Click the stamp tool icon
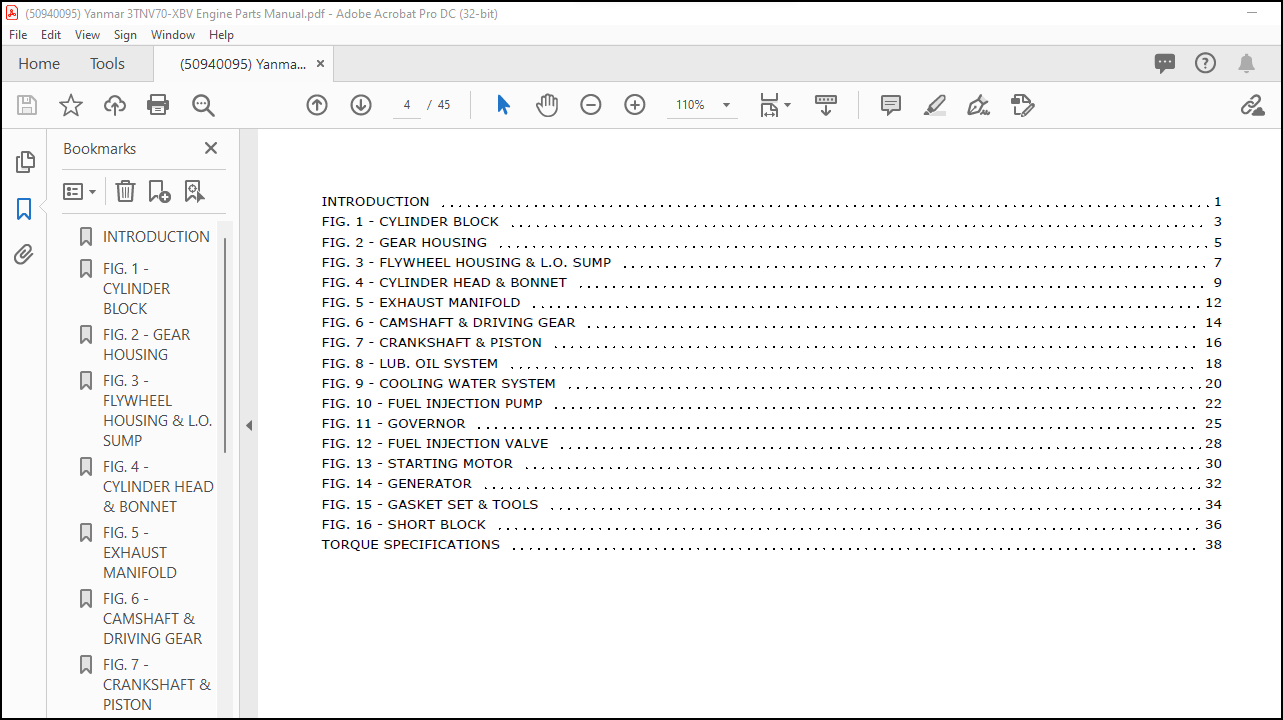The height and width of the screenshot is (720, 1283). point(1022,105)
